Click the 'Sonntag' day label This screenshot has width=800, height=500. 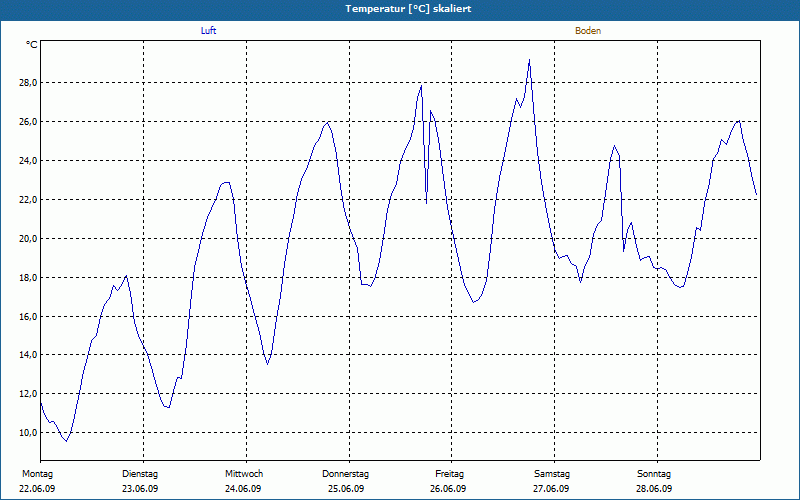click(654, 474)
